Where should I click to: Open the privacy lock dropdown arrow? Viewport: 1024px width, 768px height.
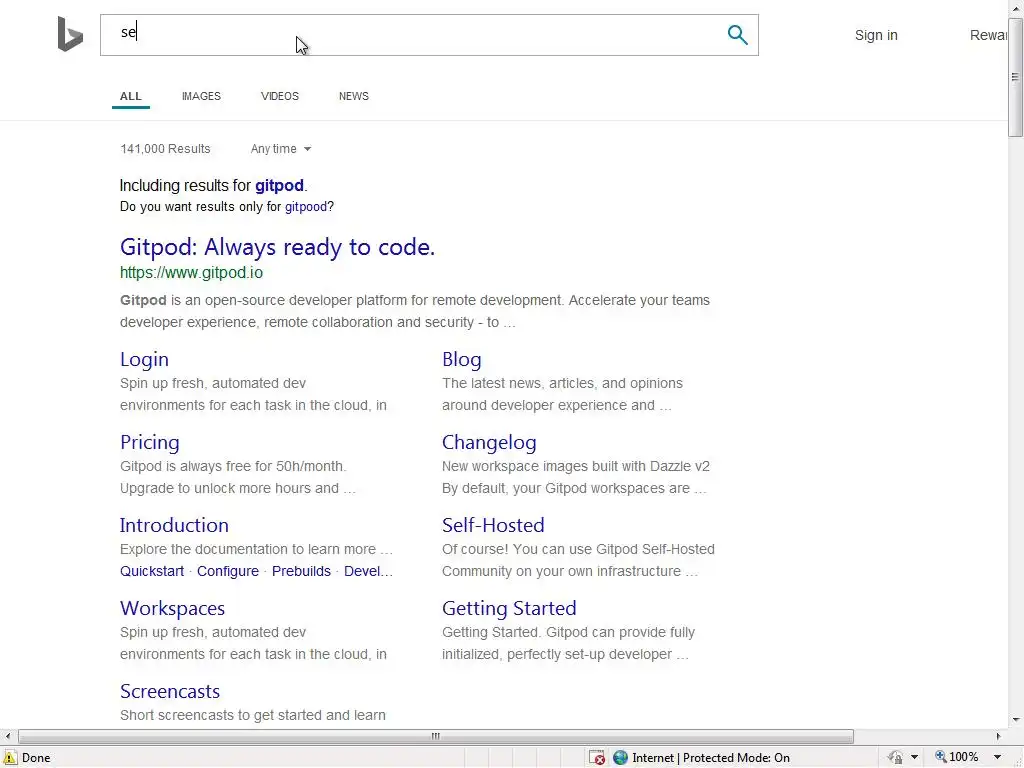[914, 758]
